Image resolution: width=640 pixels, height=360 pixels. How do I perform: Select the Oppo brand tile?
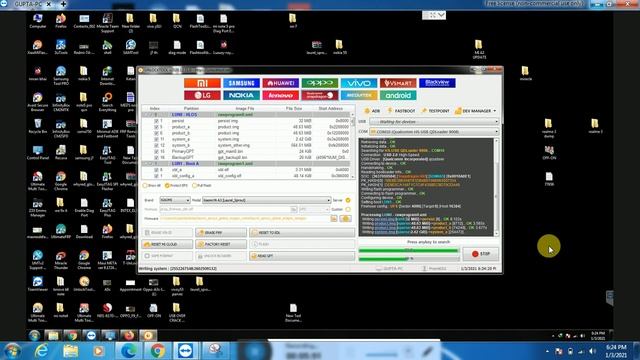click(320, 83)
